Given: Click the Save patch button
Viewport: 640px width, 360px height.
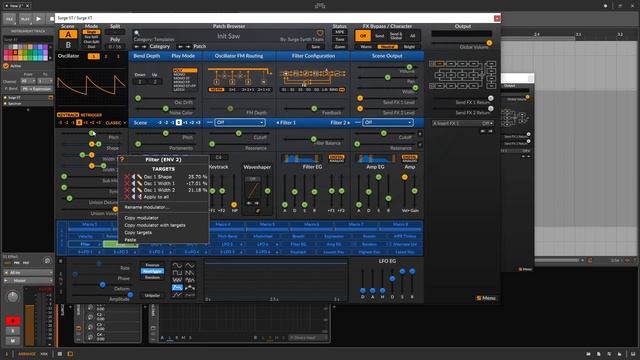Looking at the screenshot, I should [316, 47].
